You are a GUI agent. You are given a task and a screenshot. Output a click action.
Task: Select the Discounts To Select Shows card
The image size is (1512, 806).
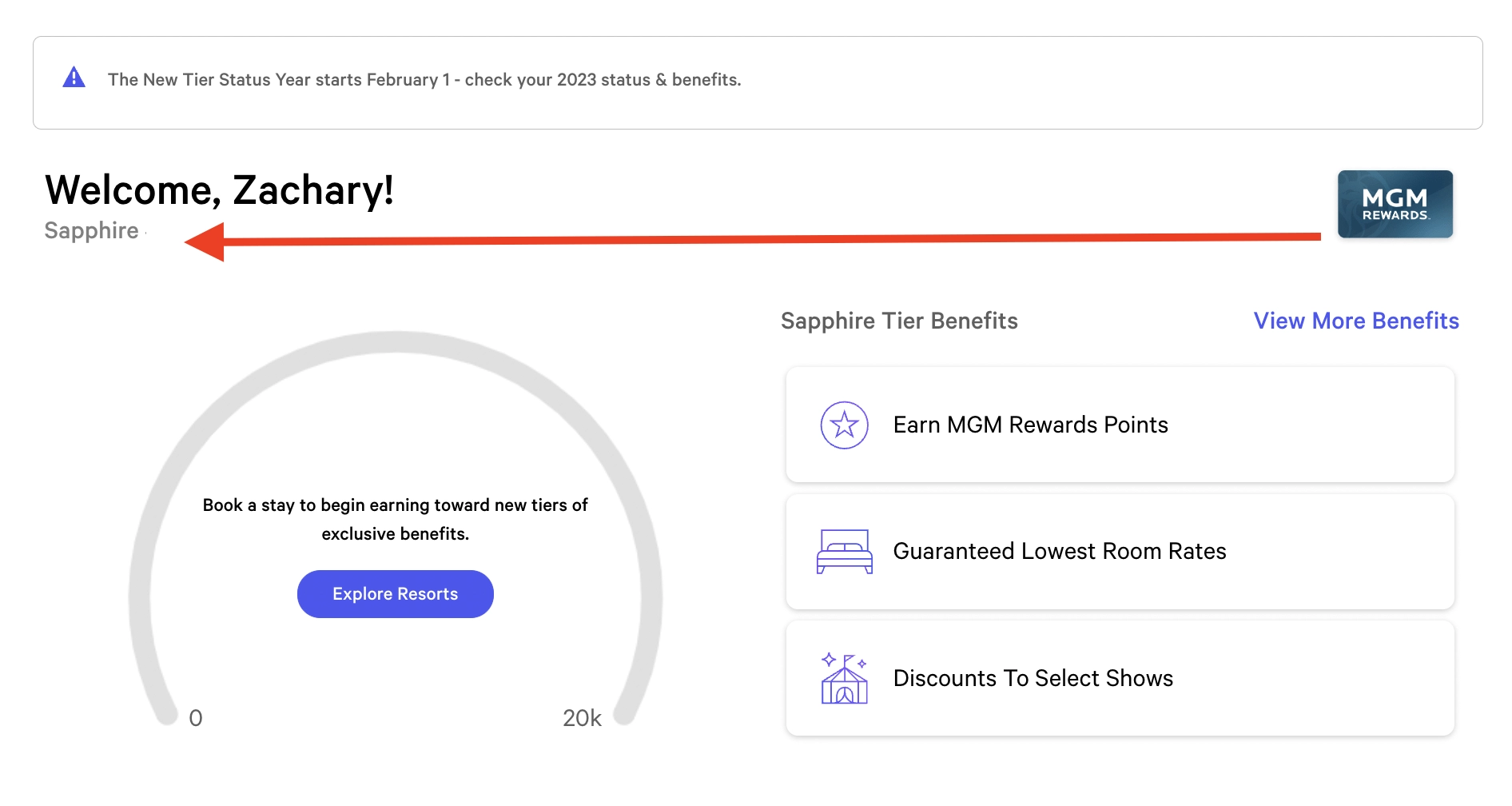tap(1120, 678)
